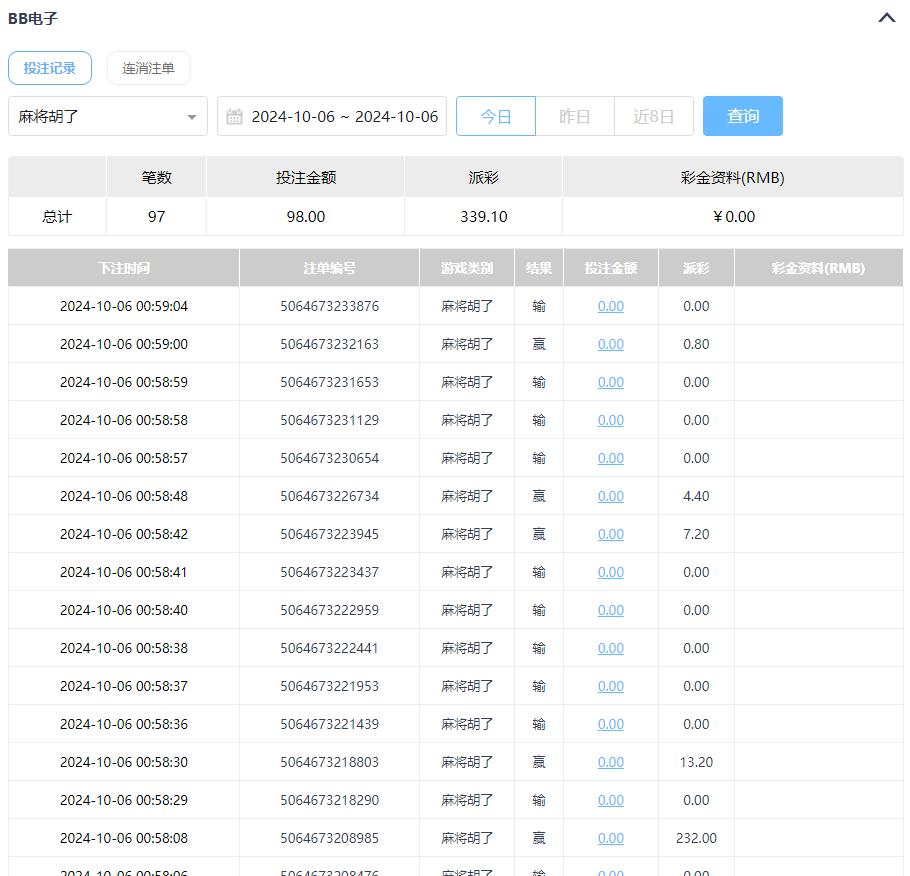This screenshot has width=910, height=876.
Task: Click bet amount link for 00:58:48 row
Action: click(610, 496)
